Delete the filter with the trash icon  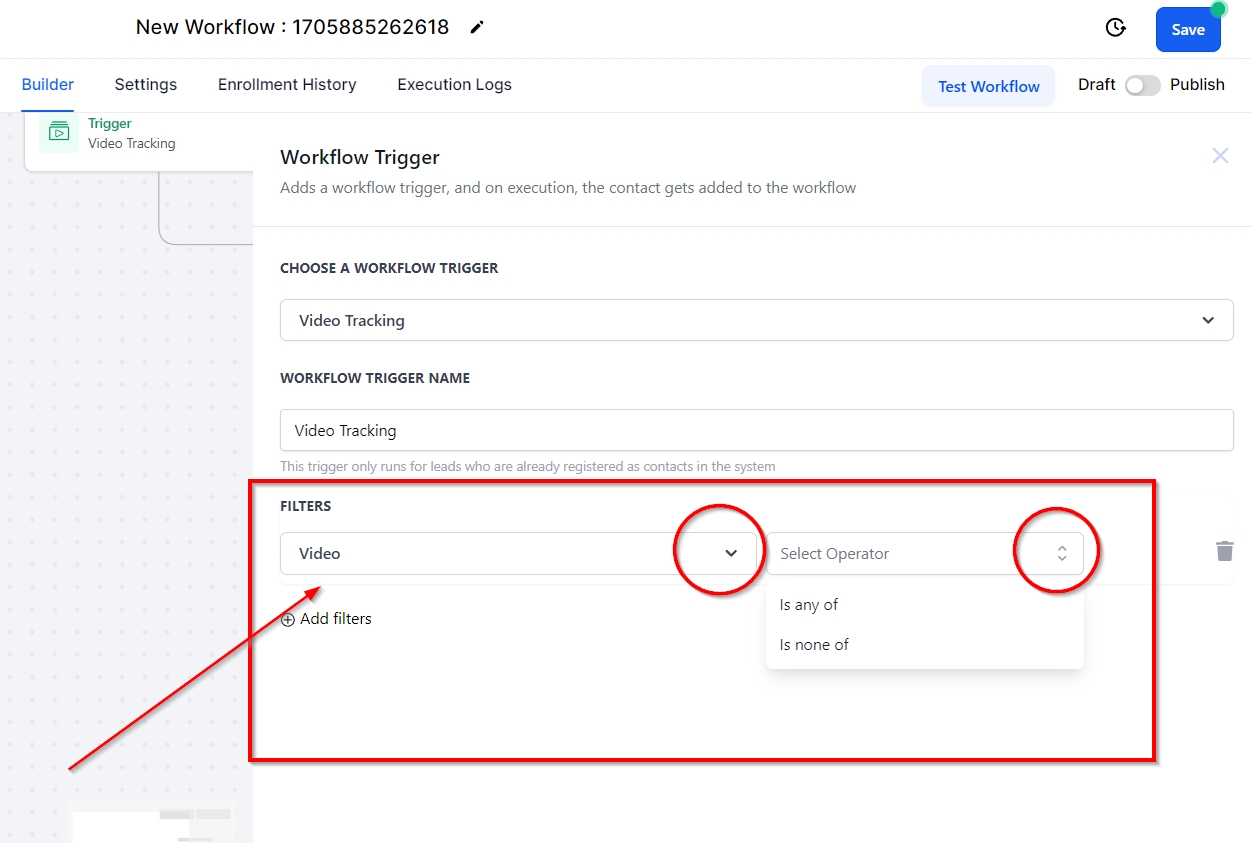point(1224,551)
